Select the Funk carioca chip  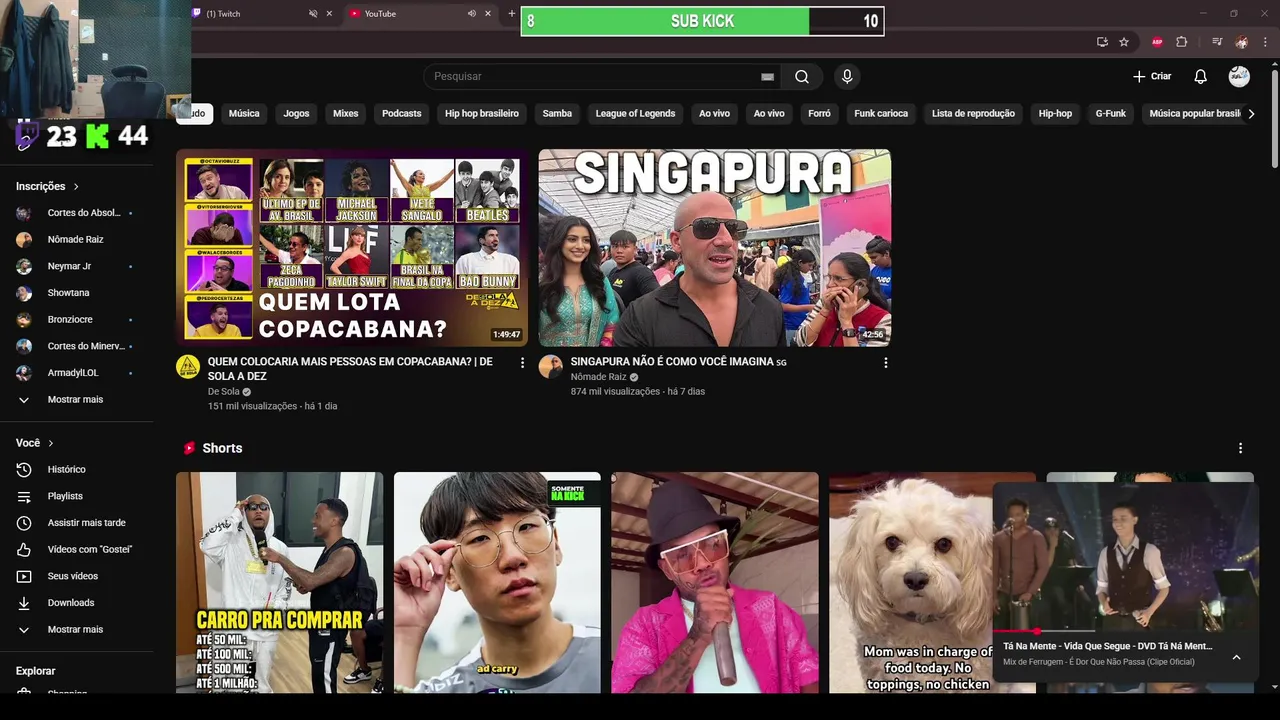pyautogui.click(x=881, y=114)
